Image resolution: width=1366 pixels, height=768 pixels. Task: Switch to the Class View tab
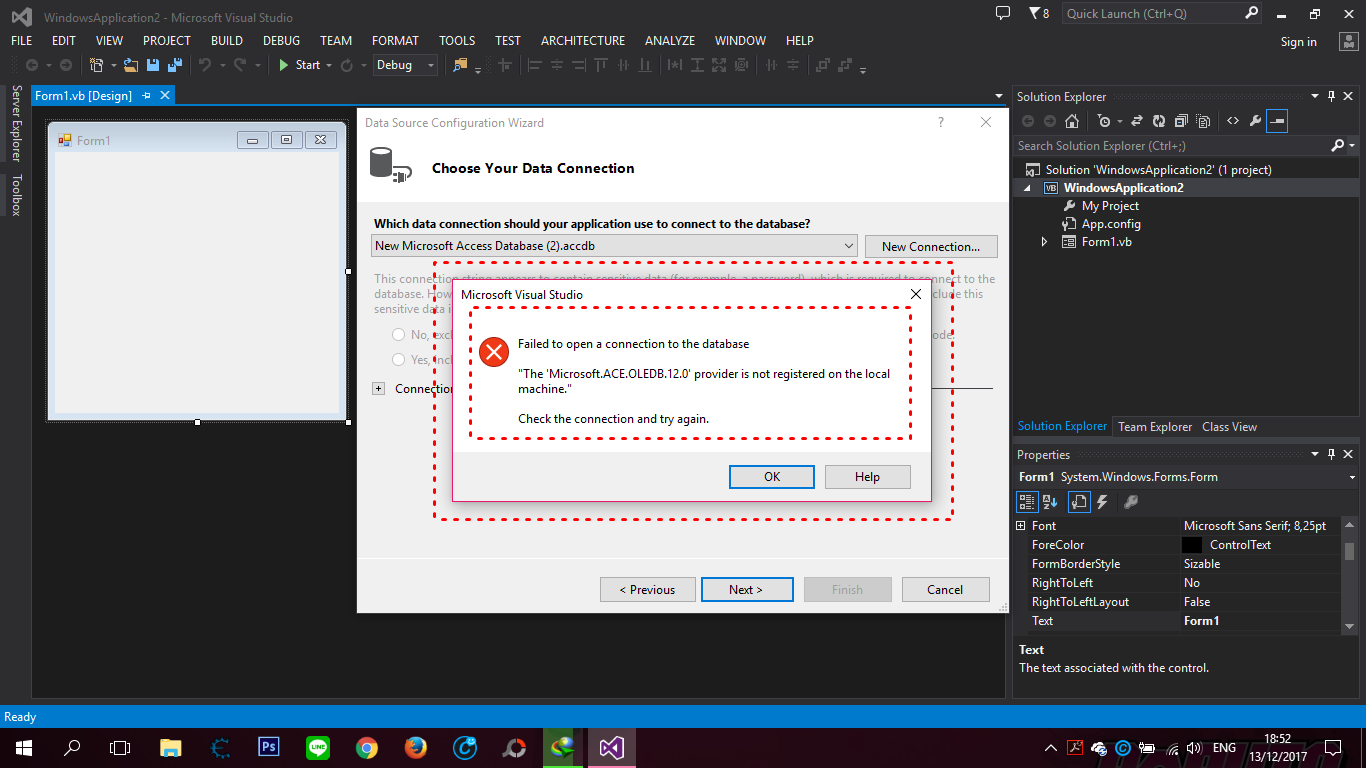[x=1229, y=426]
